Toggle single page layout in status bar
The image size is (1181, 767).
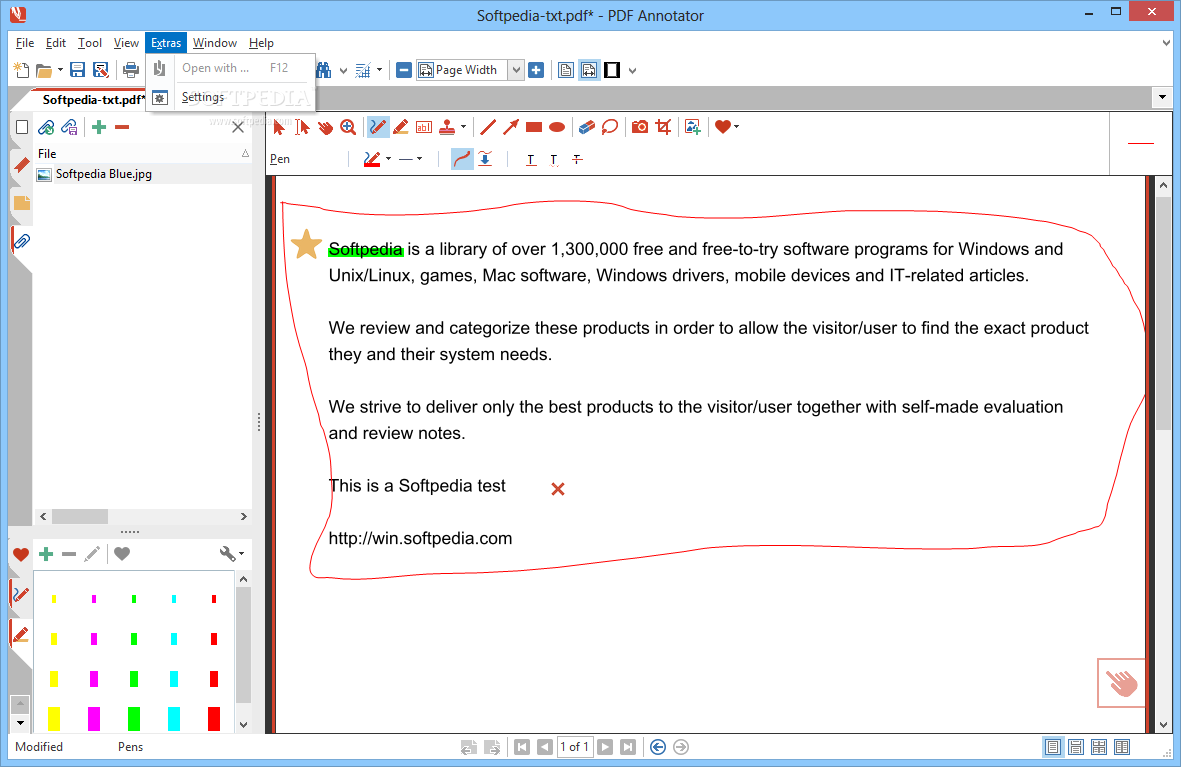tap(1053, 747)
